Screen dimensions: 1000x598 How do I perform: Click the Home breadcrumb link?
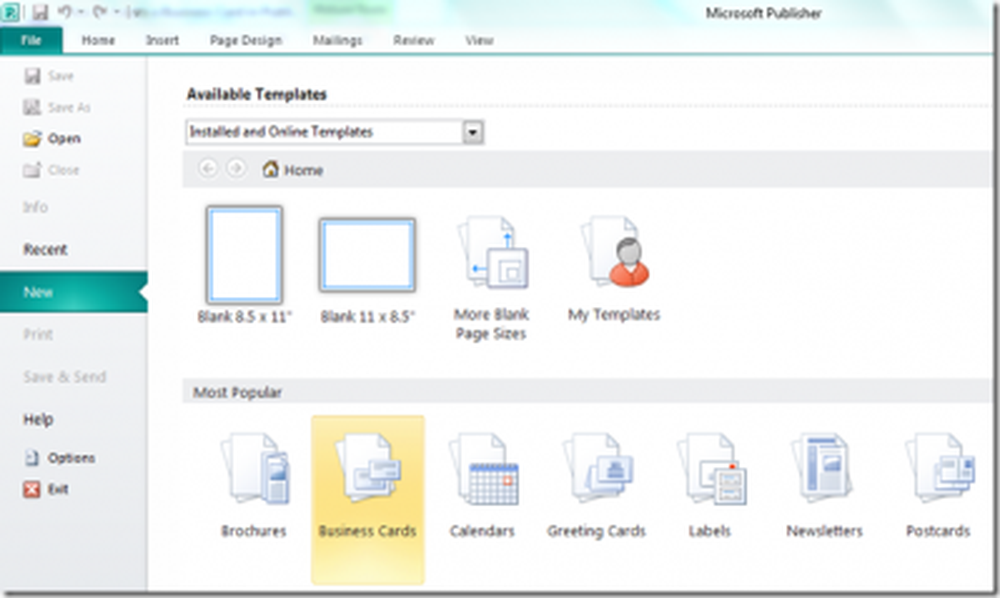click(x=293, y=170)
